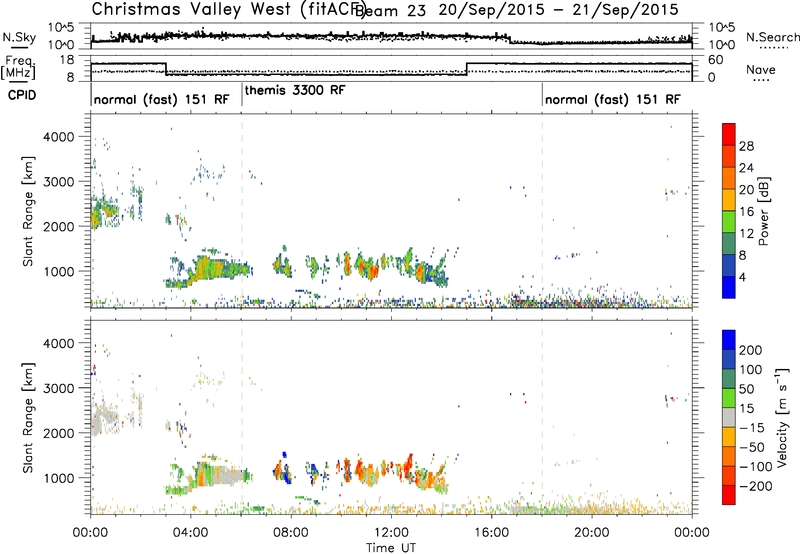Click the green 12 dB segment of the Power color bar
The height and width of the screenshot is (554, 800).
pos(729,222)
